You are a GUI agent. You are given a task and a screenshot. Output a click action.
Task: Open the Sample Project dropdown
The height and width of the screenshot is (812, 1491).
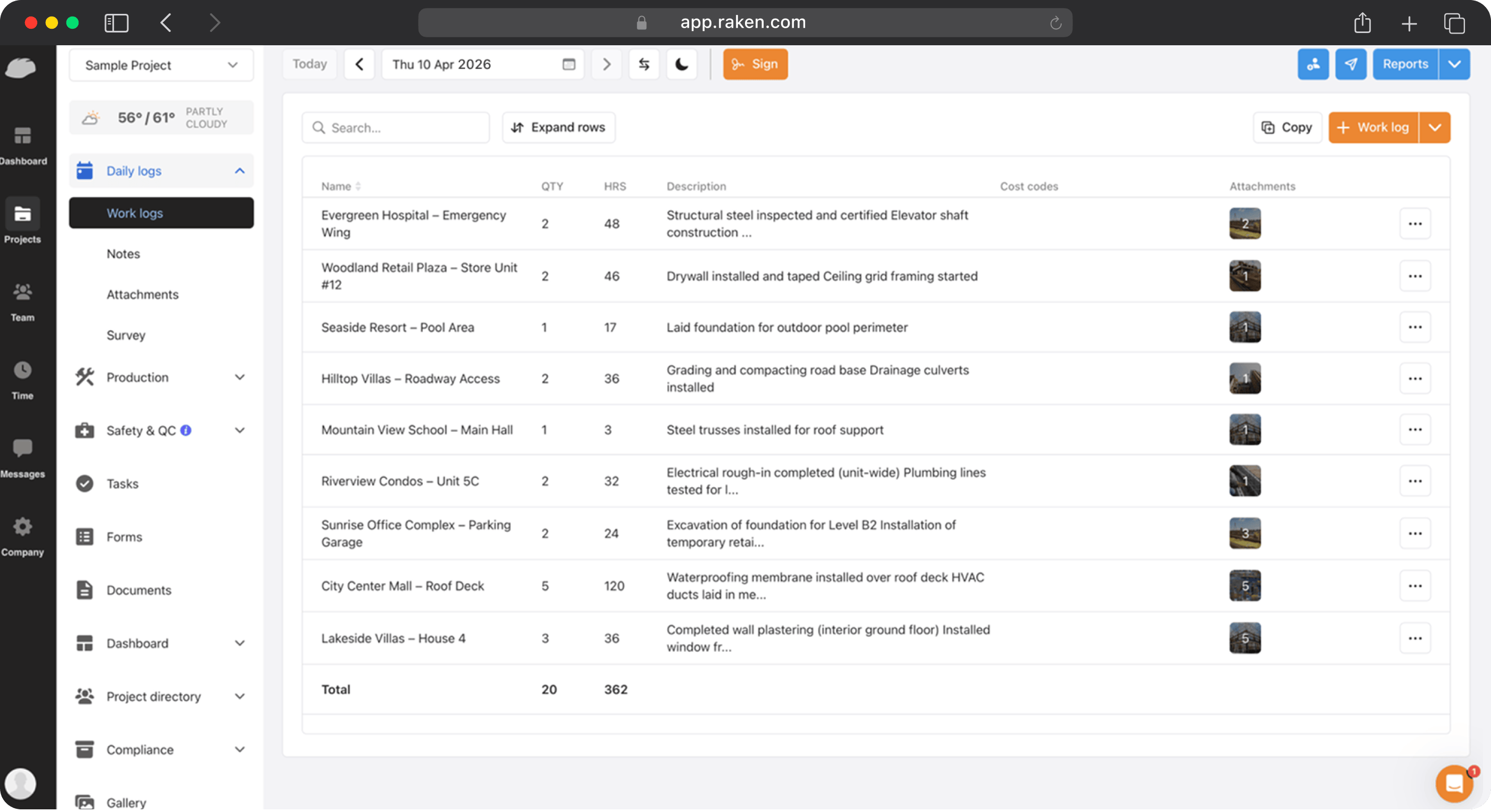click(161, 65)
